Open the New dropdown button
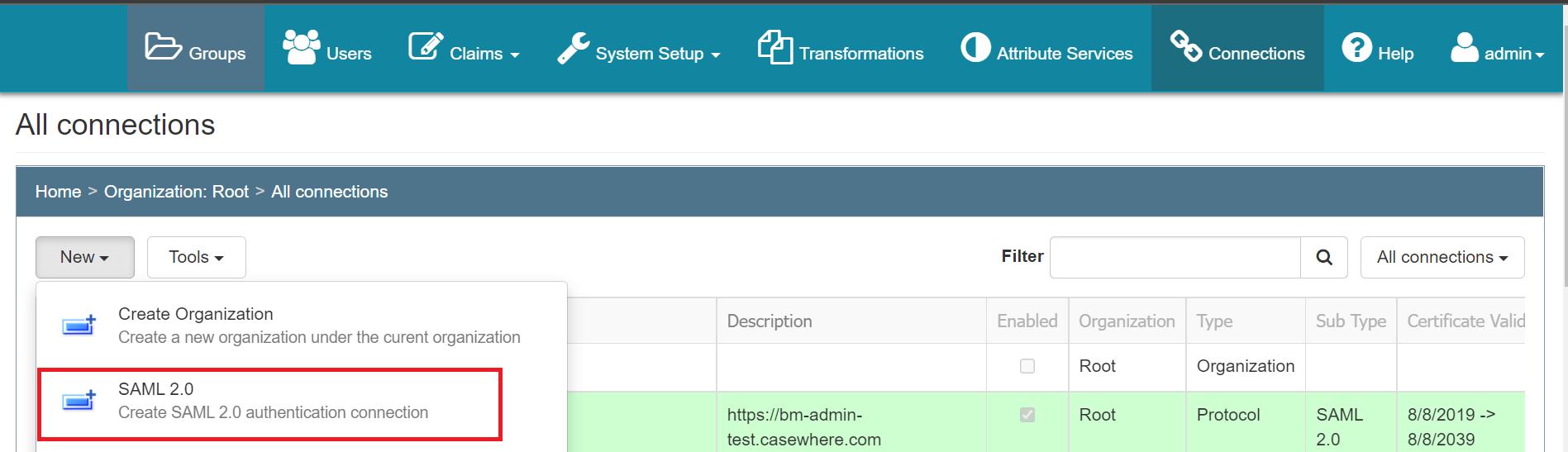The height and width of the screenshot is (452, 1568). tap(85, 257)
